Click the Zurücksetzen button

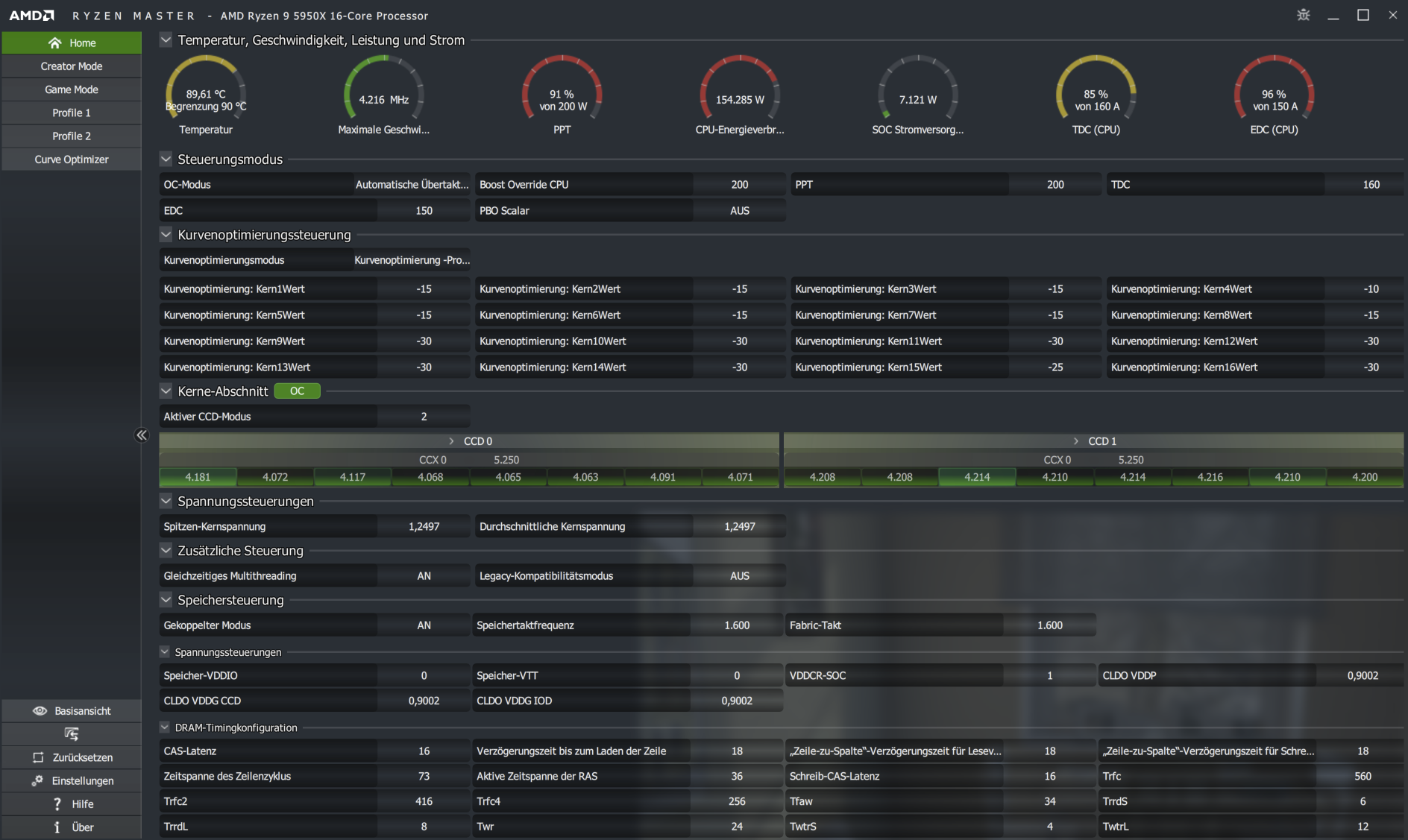(x=72, y=757)
